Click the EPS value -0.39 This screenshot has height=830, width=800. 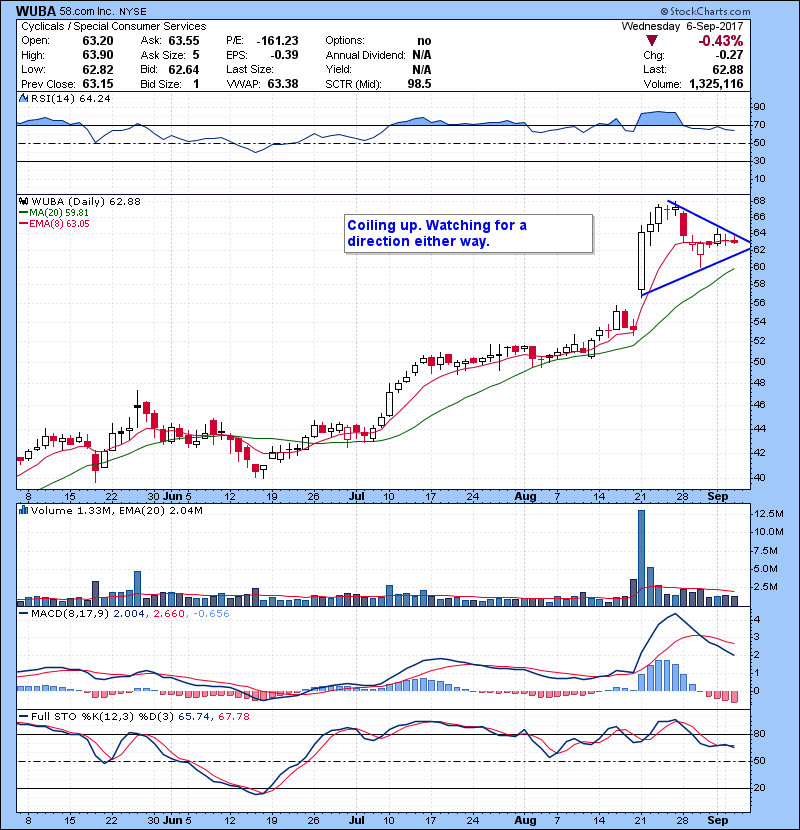(284, 55)
